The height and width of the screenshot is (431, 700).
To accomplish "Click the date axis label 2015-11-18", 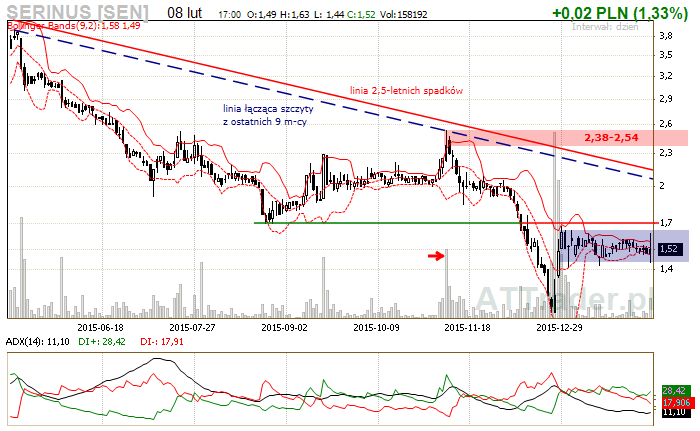I will (467, 328).
